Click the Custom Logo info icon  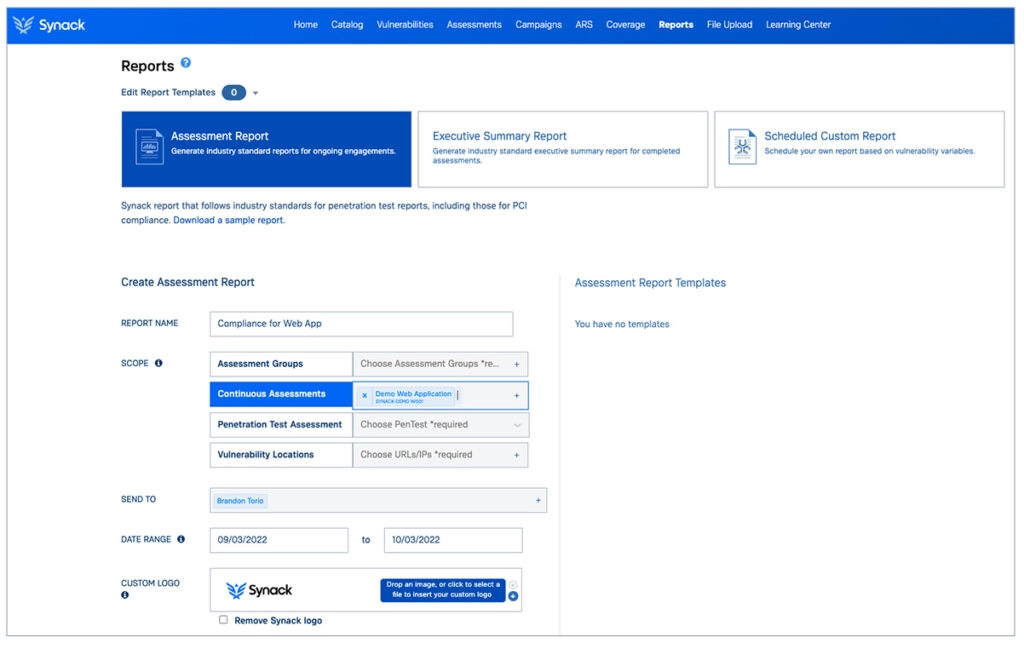click(125, 595)
